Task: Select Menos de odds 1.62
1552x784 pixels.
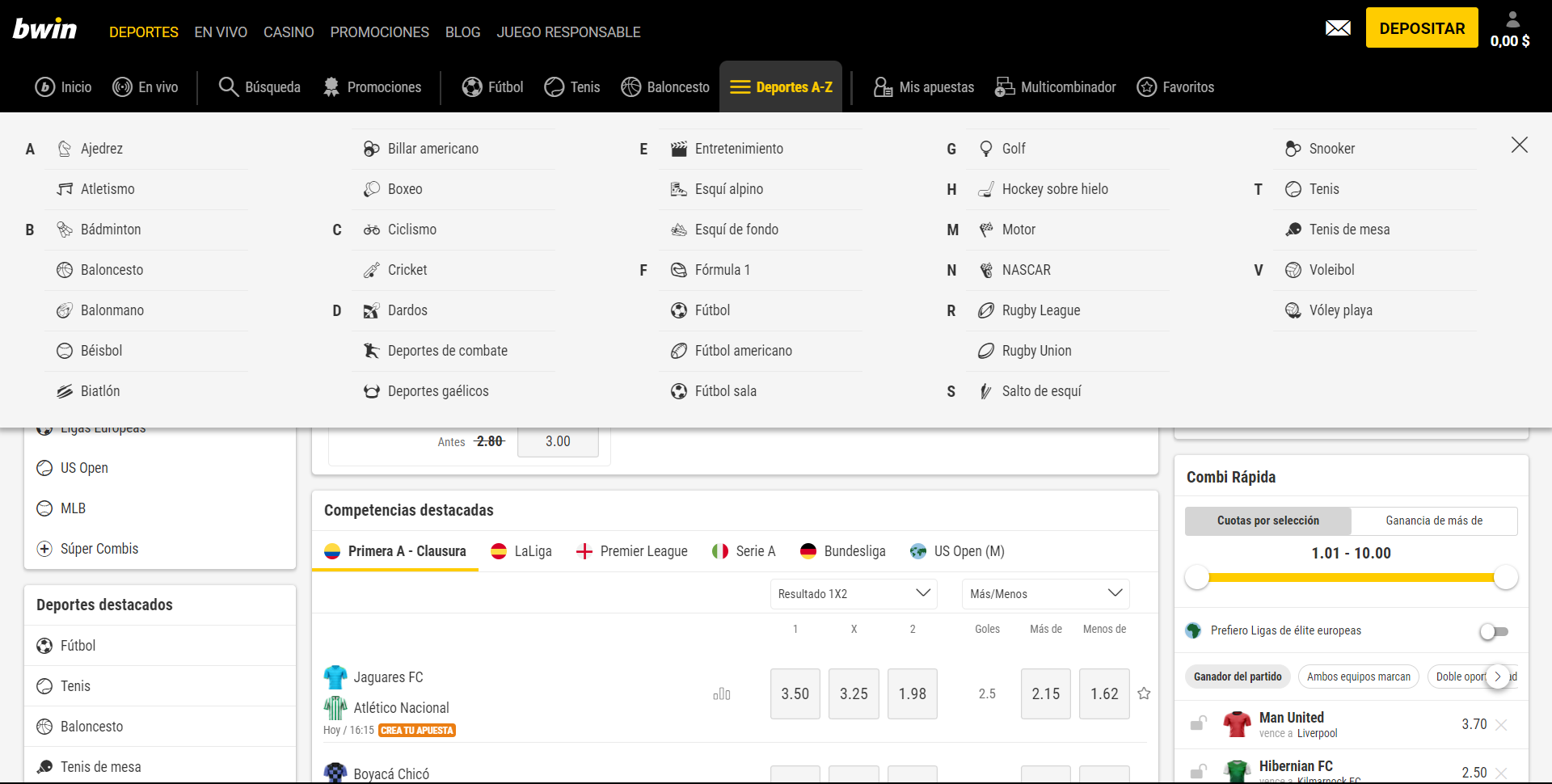Action: point(1104,694)
